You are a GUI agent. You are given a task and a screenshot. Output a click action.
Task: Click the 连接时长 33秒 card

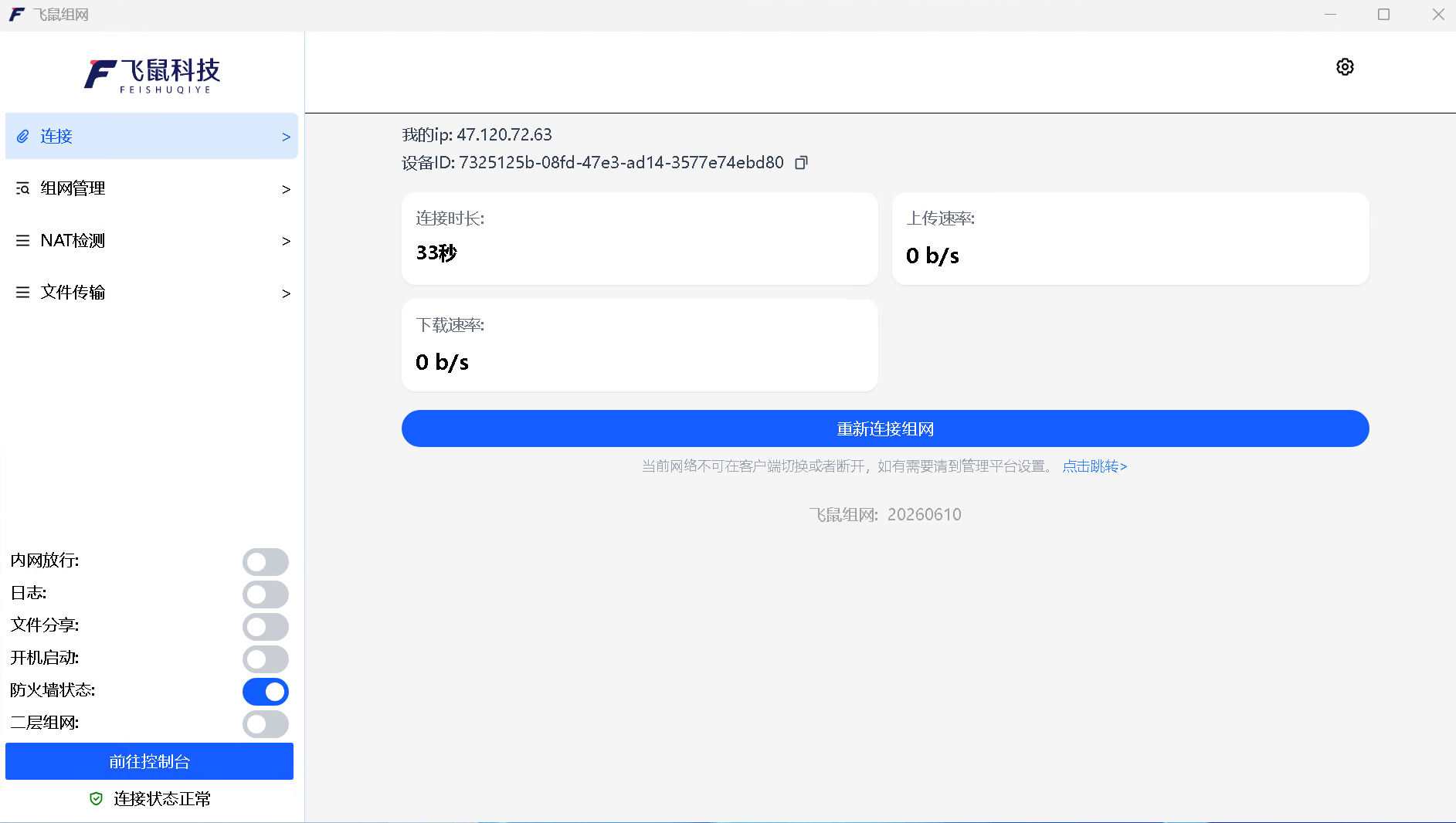coord(640,239)
